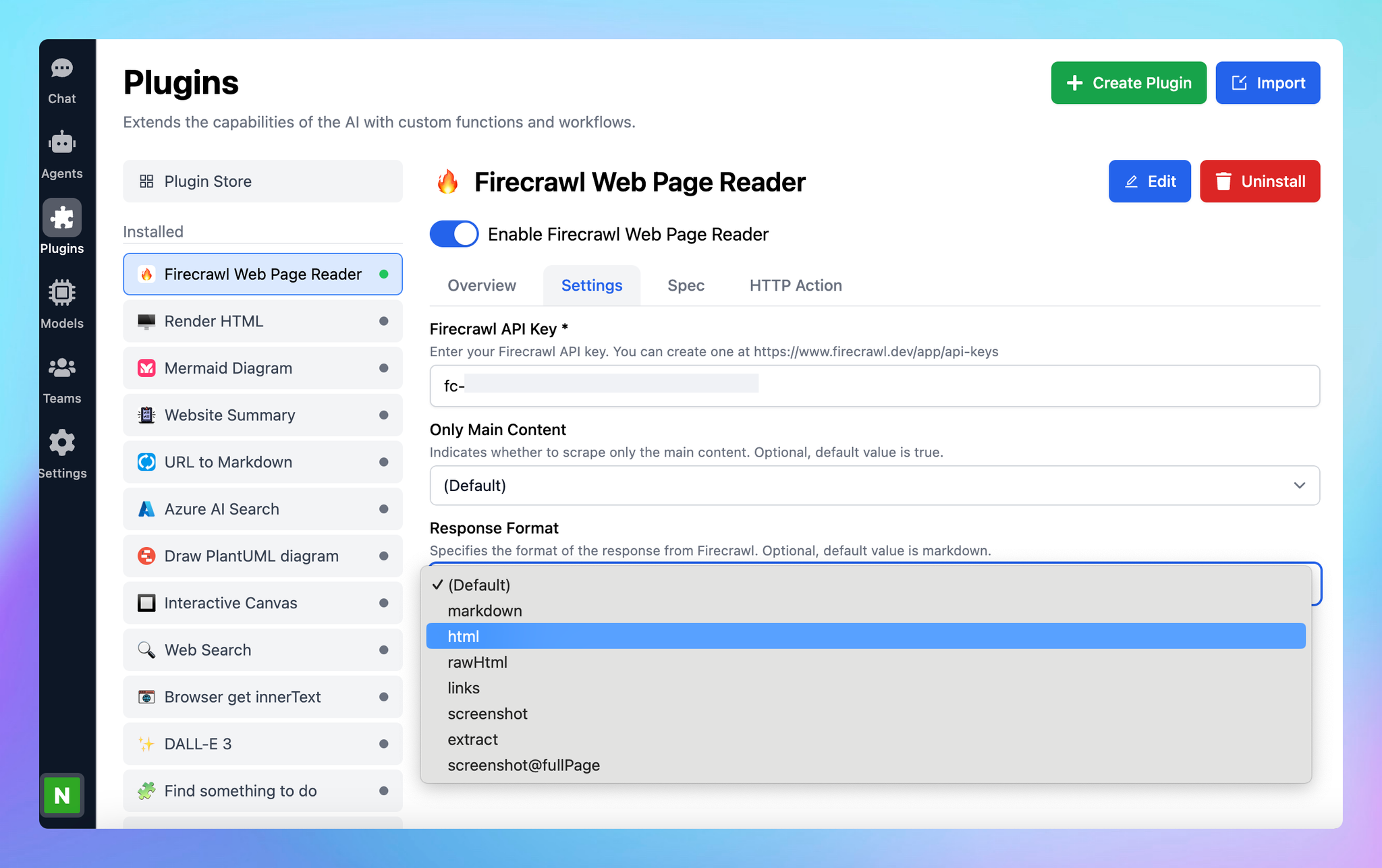
Task: Click the Plugin Store grid icon
Action: point(146,181)
